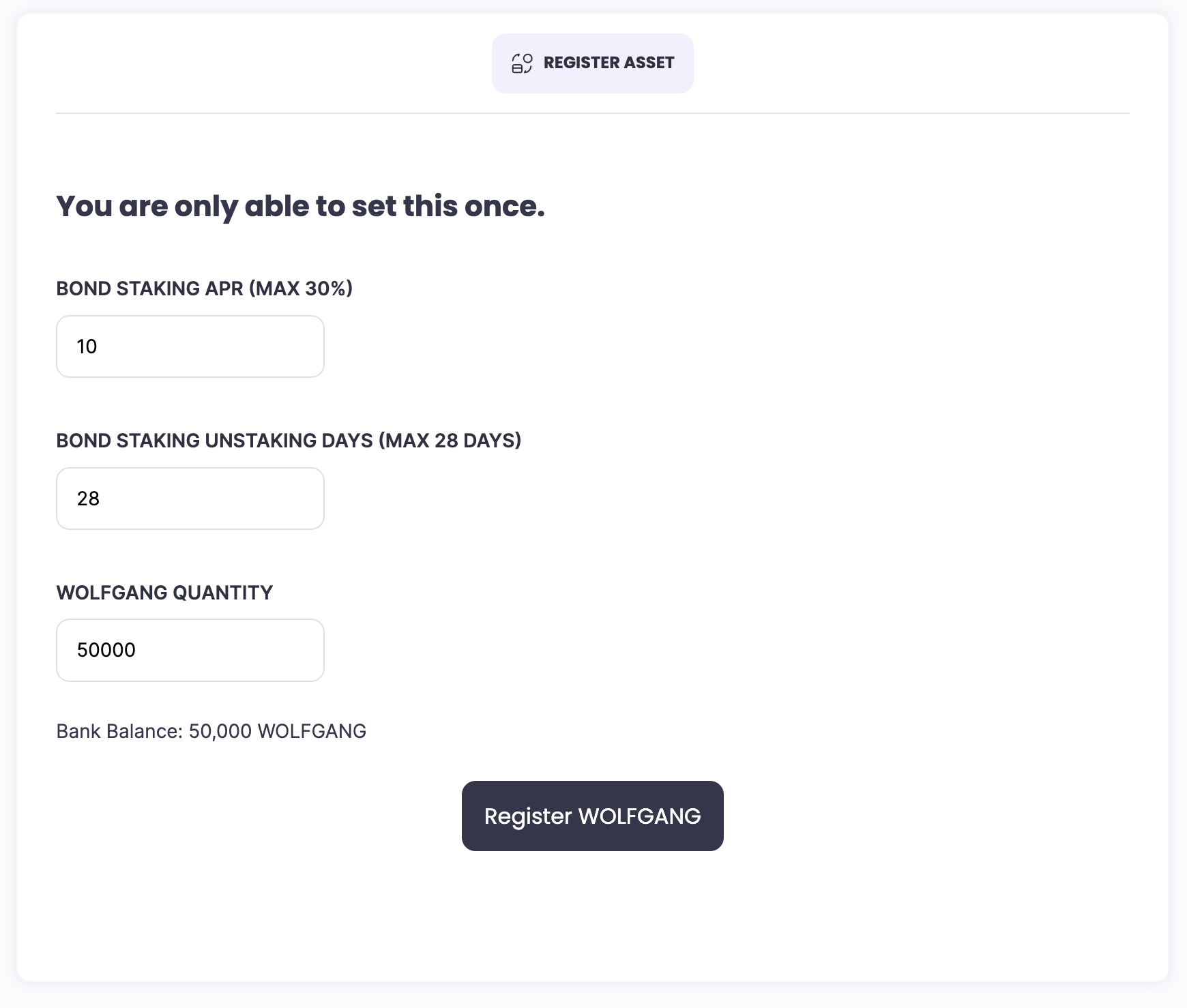Click the word WOLFGANG in Bank Balance

coord(312,731)
